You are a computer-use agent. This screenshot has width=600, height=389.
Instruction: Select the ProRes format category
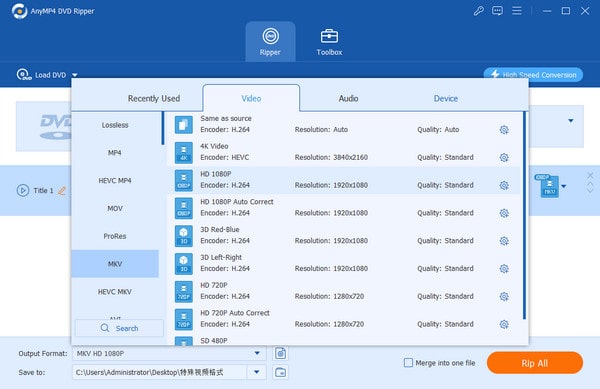[x=115, y=236]
